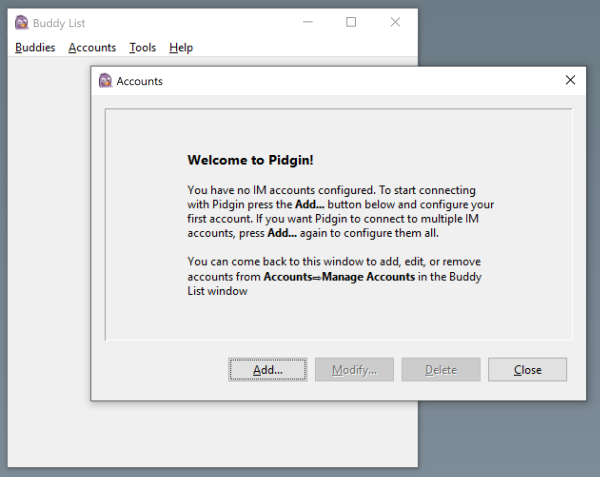The image size is (600, 477).
Task: Close the Buddy List window
Action: pyautogui.click(x=396, y=22)
